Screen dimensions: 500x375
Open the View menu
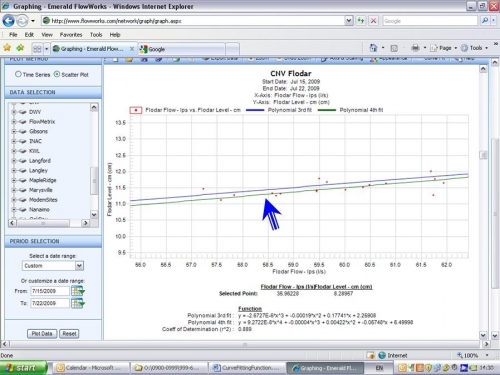pos(47,35)
